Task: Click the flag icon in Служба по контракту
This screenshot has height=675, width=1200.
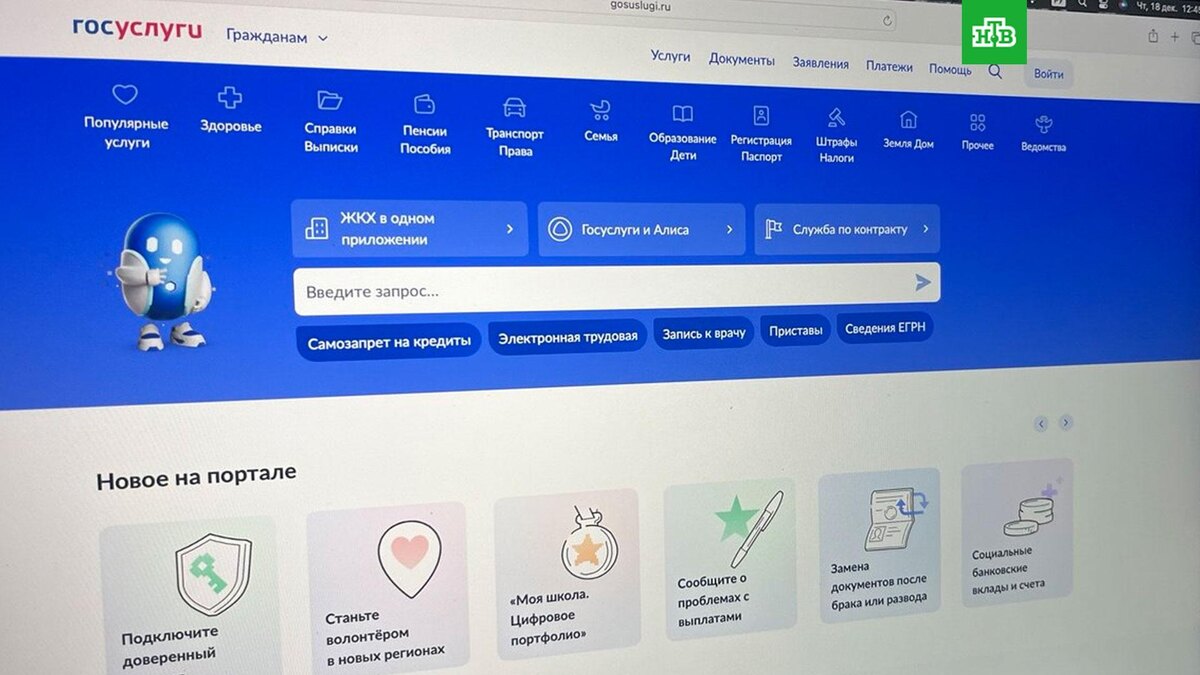Action: coord(774,229)
